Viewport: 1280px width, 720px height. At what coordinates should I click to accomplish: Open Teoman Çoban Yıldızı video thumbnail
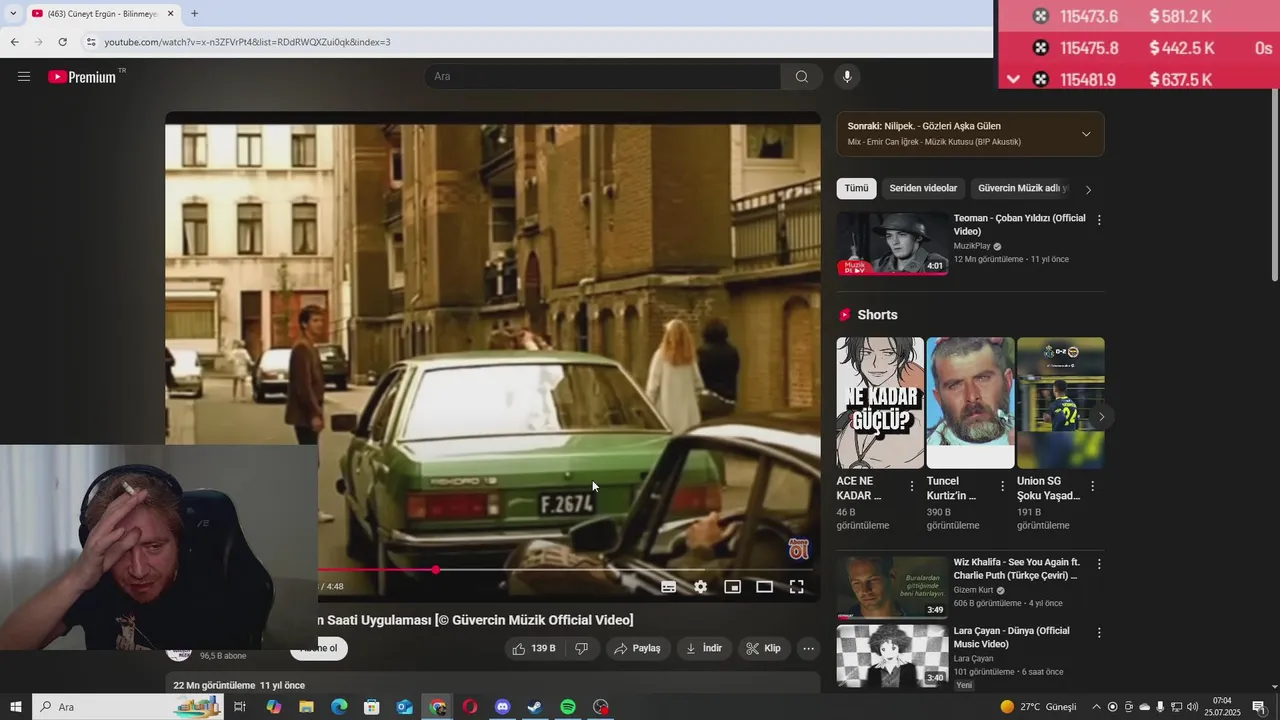click(x=892, y=243)
